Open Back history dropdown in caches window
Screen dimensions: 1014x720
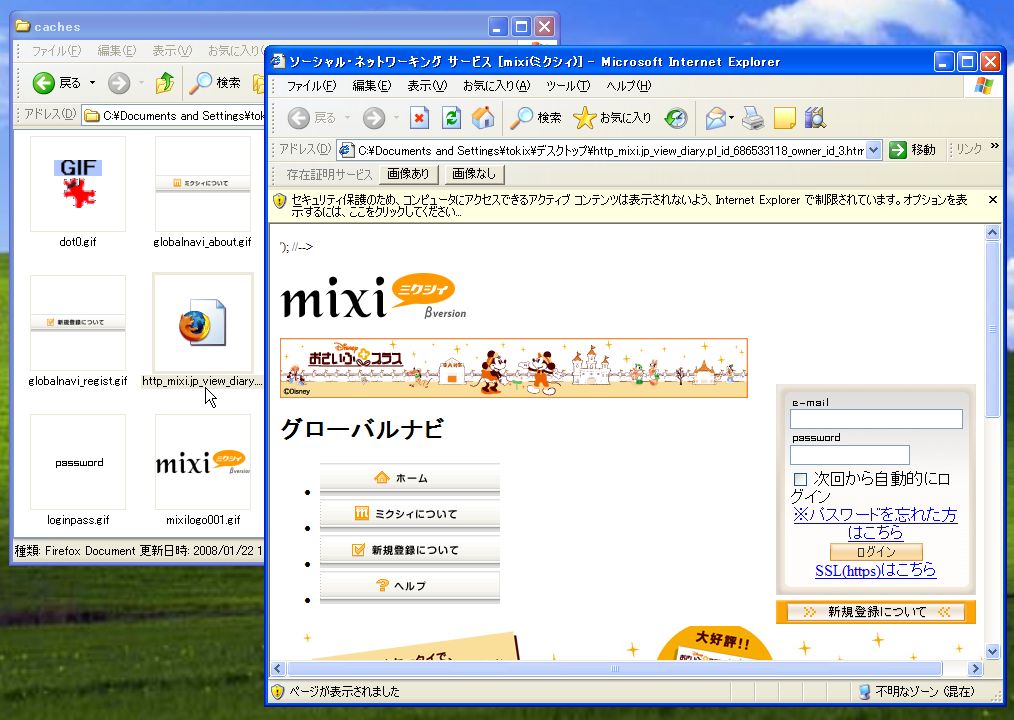point(92,83)
